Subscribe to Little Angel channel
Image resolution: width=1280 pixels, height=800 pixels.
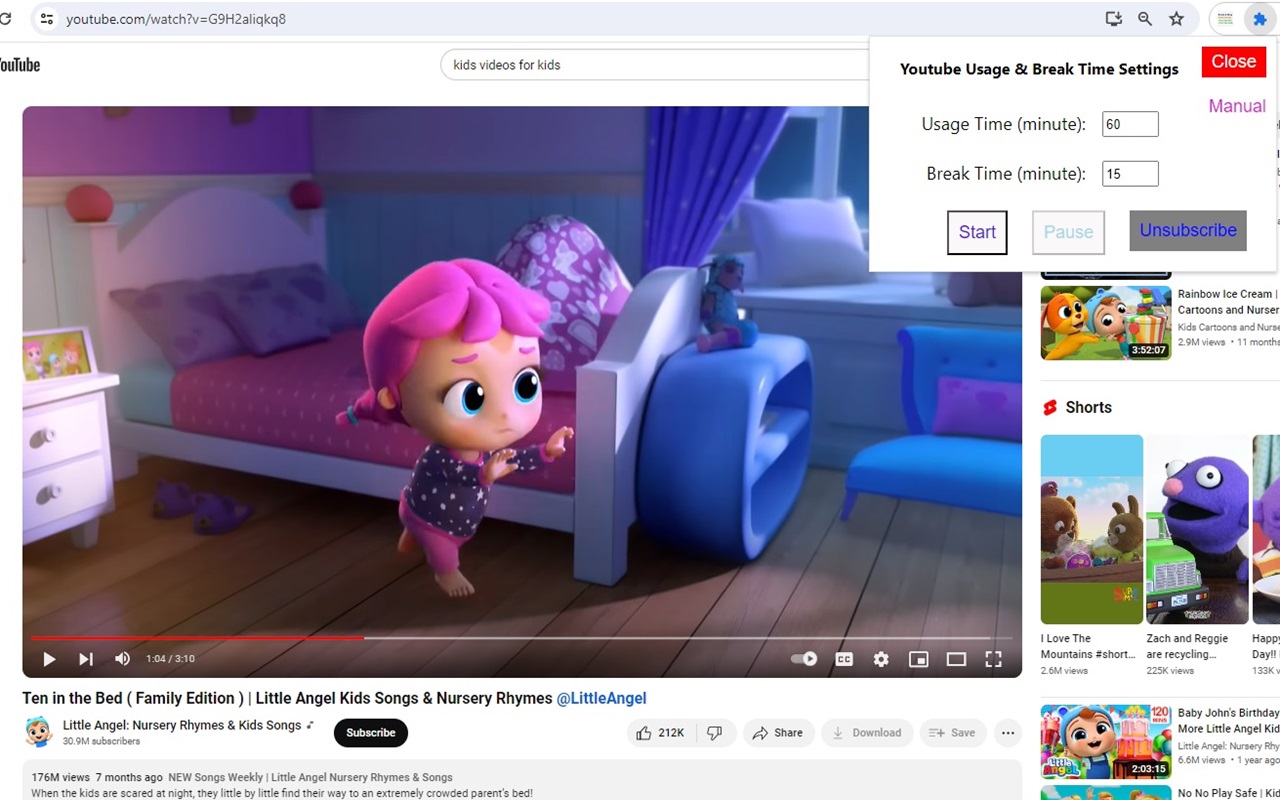click(371, 733)
